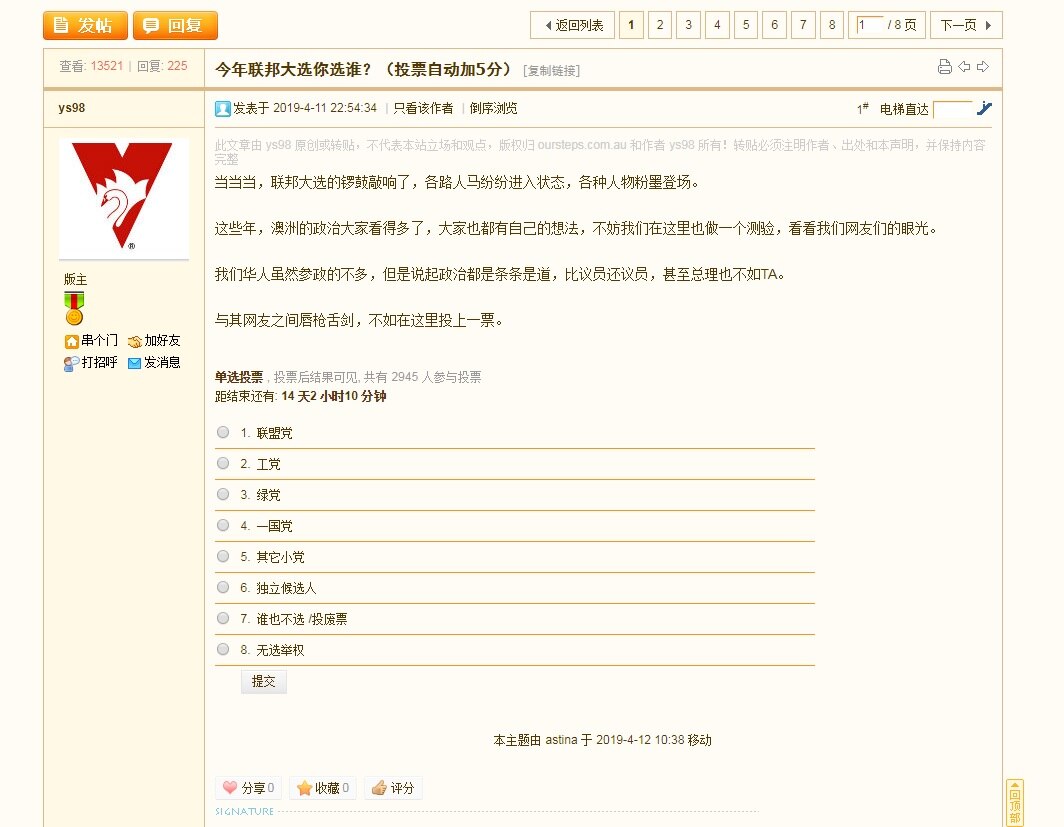Click the page number input field
The image size is (1064, 827).
coord(868,25)
